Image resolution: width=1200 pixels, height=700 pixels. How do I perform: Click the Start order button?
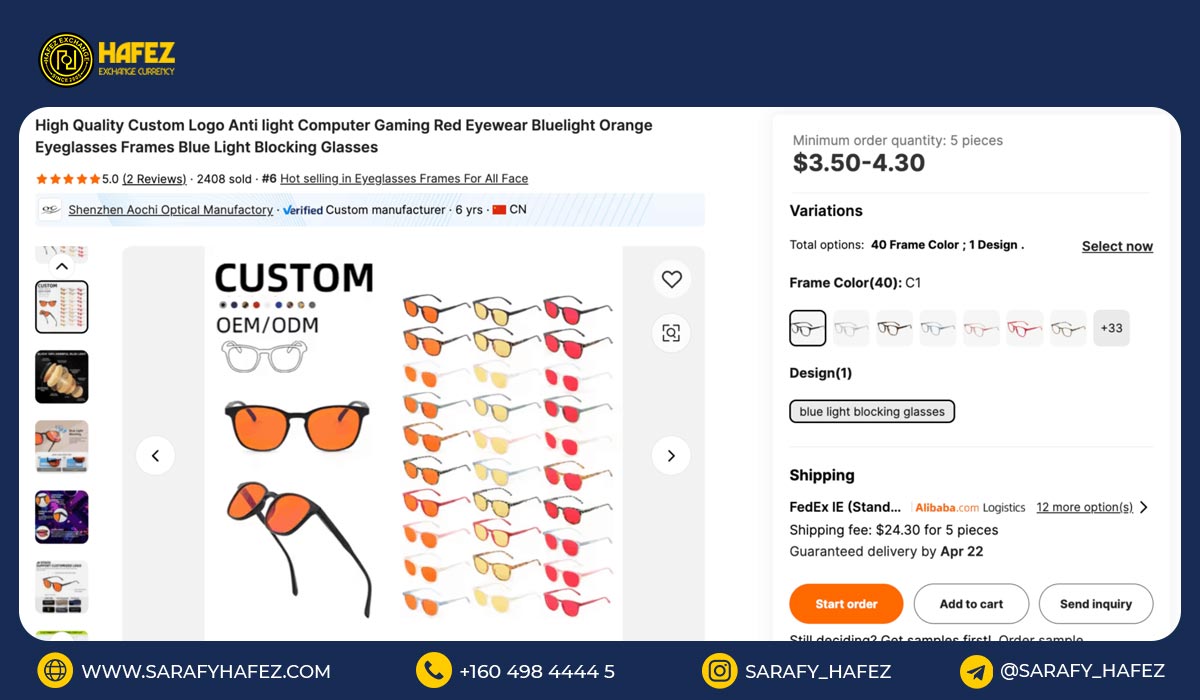(846, 604)
